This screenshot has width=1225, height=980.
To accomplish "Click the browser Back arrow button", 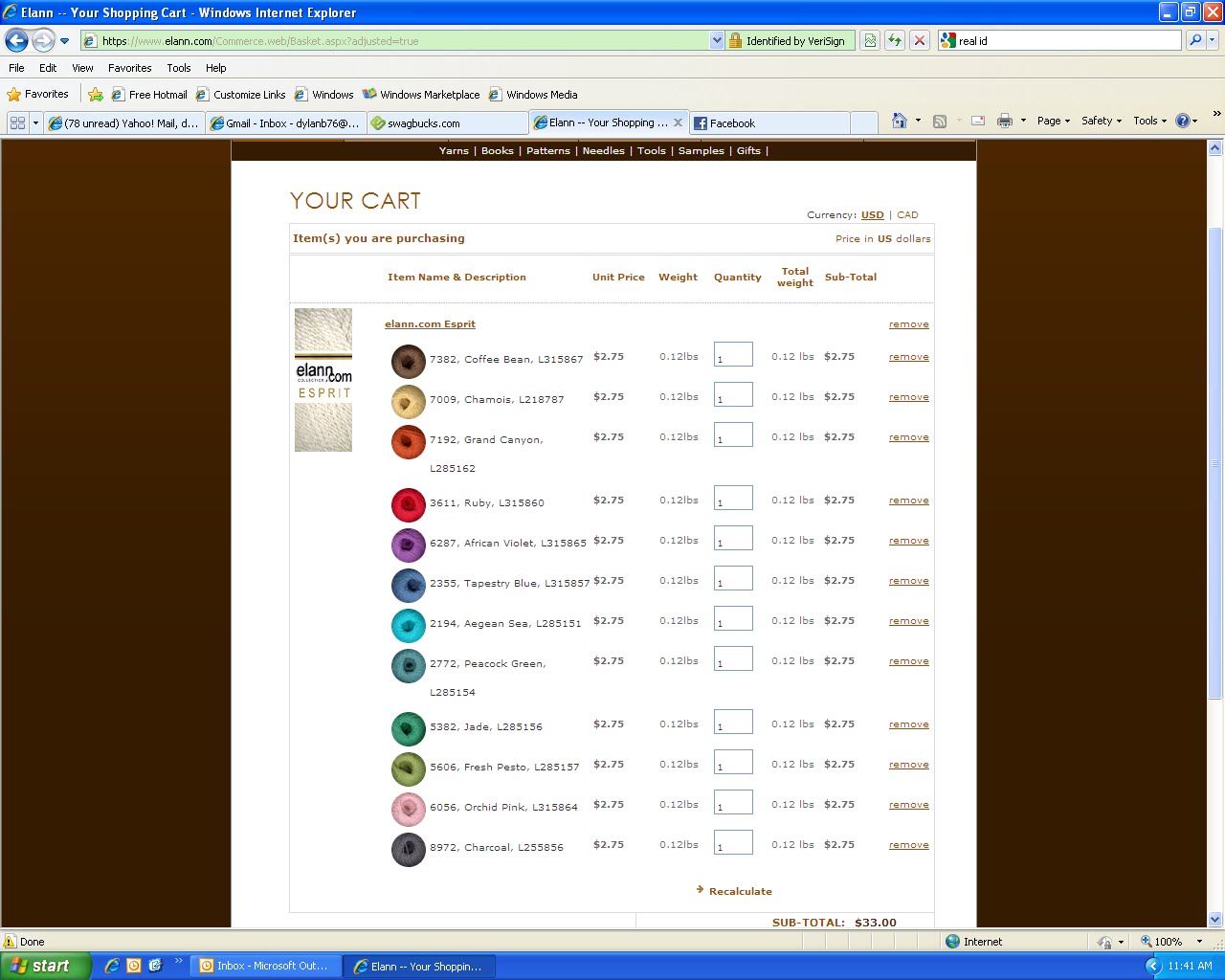I will point(16,40).
